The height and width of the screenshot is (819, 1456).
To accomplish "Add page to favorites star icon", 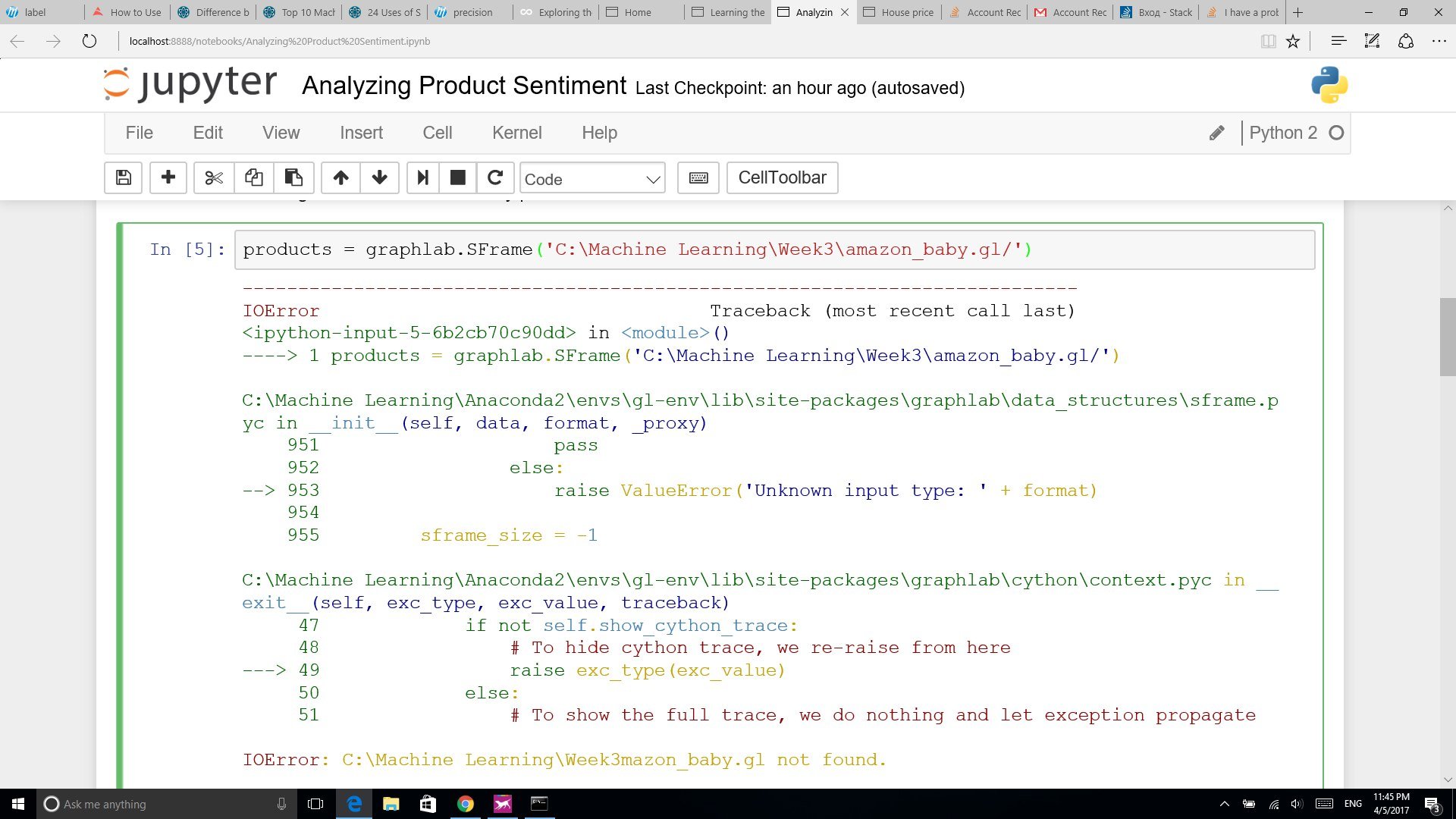I will coord(1293,41).
